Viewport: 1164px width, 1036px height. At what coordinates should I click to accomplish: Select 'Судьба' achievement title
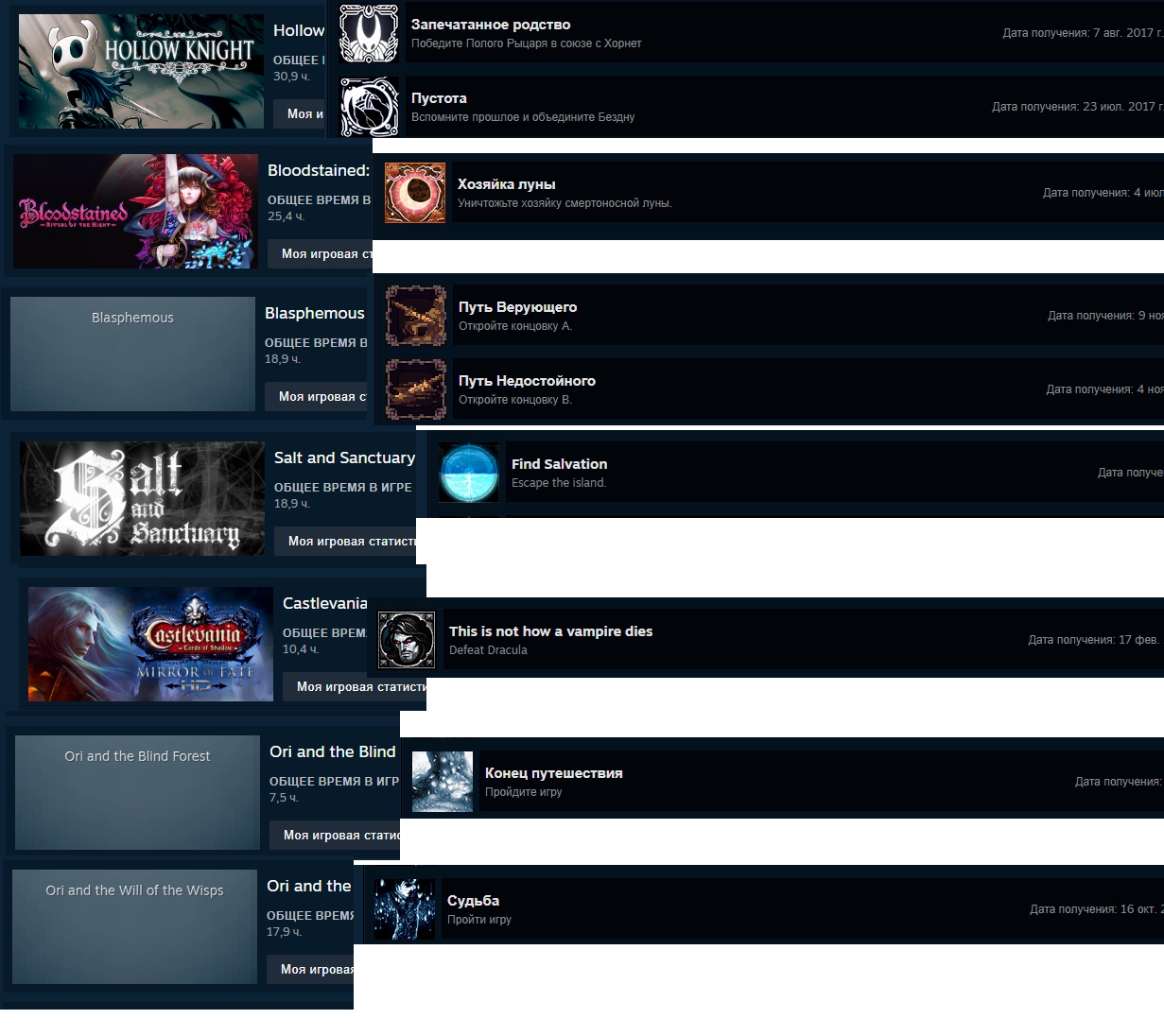click(474, 901)
